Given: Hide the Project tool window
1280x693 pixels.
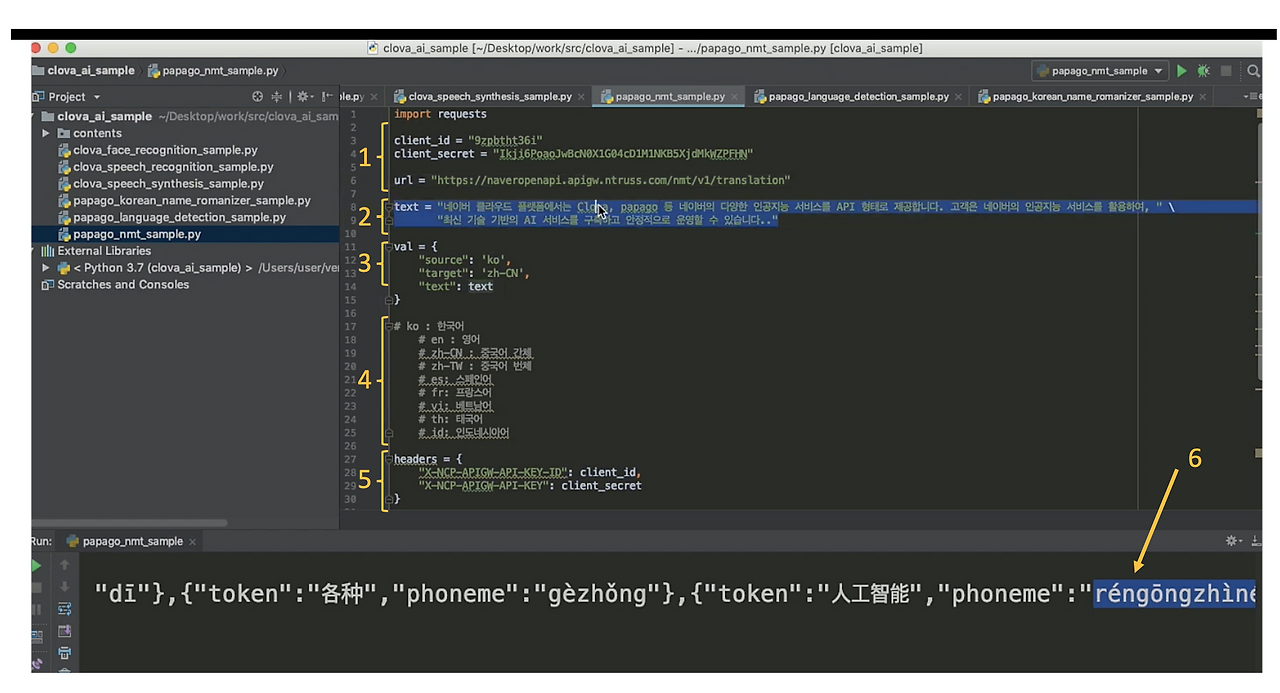Looking at the screenshot, I should pyautogui.click(x=327, y=97).
